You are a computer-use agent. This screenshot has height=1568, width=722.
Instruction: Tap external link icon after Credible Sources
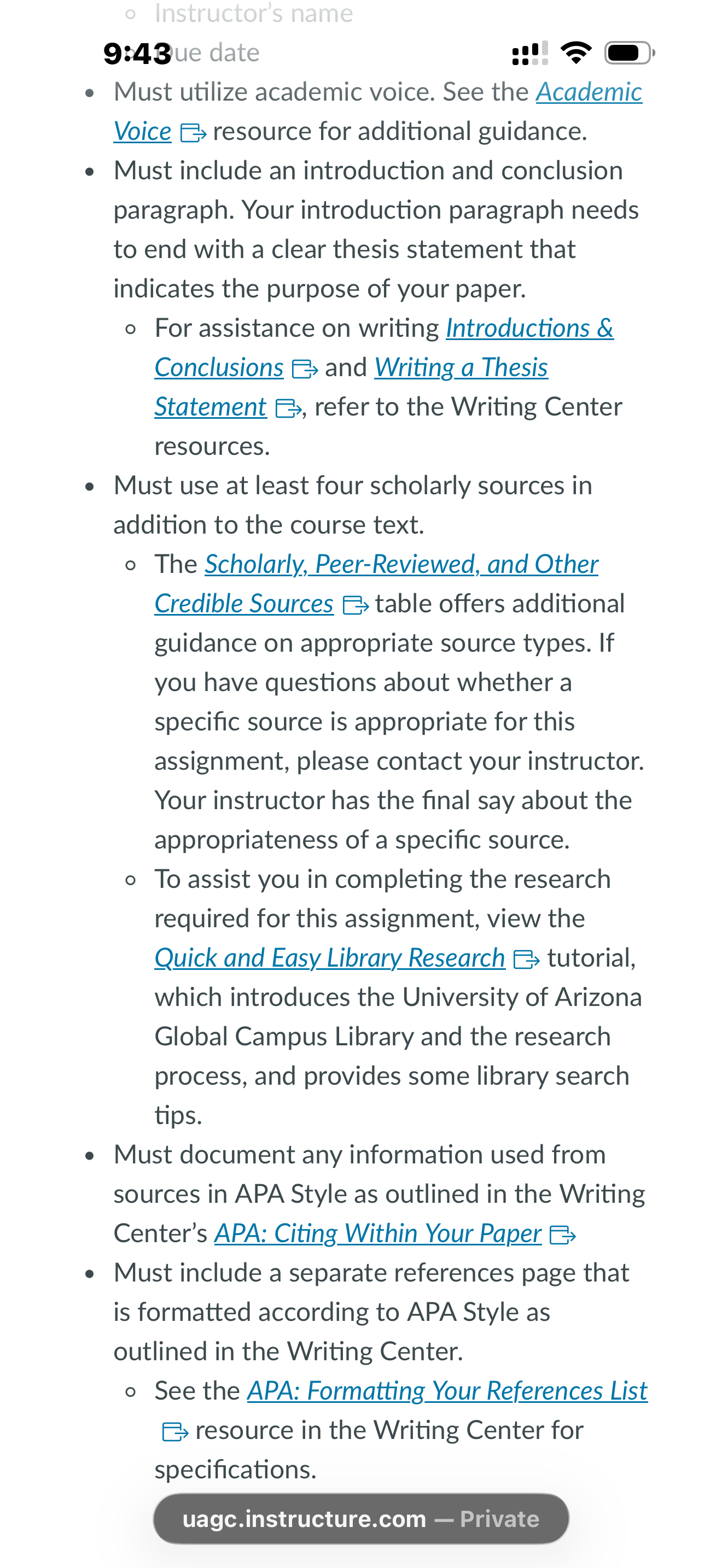click(356, 605)
